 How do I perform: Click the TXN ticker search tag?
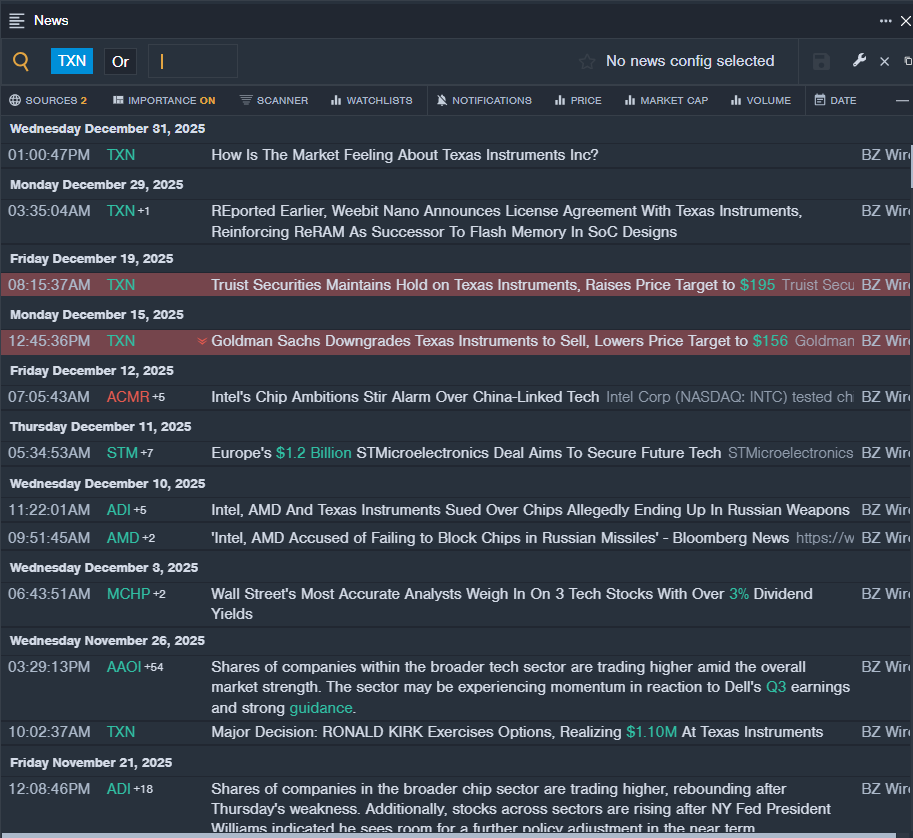point(72,61)
